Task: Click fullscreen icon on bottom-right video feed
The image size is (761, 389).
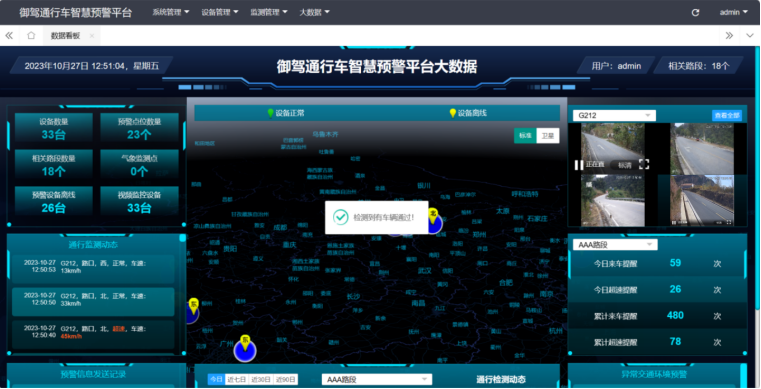Action: pos(728,222)
